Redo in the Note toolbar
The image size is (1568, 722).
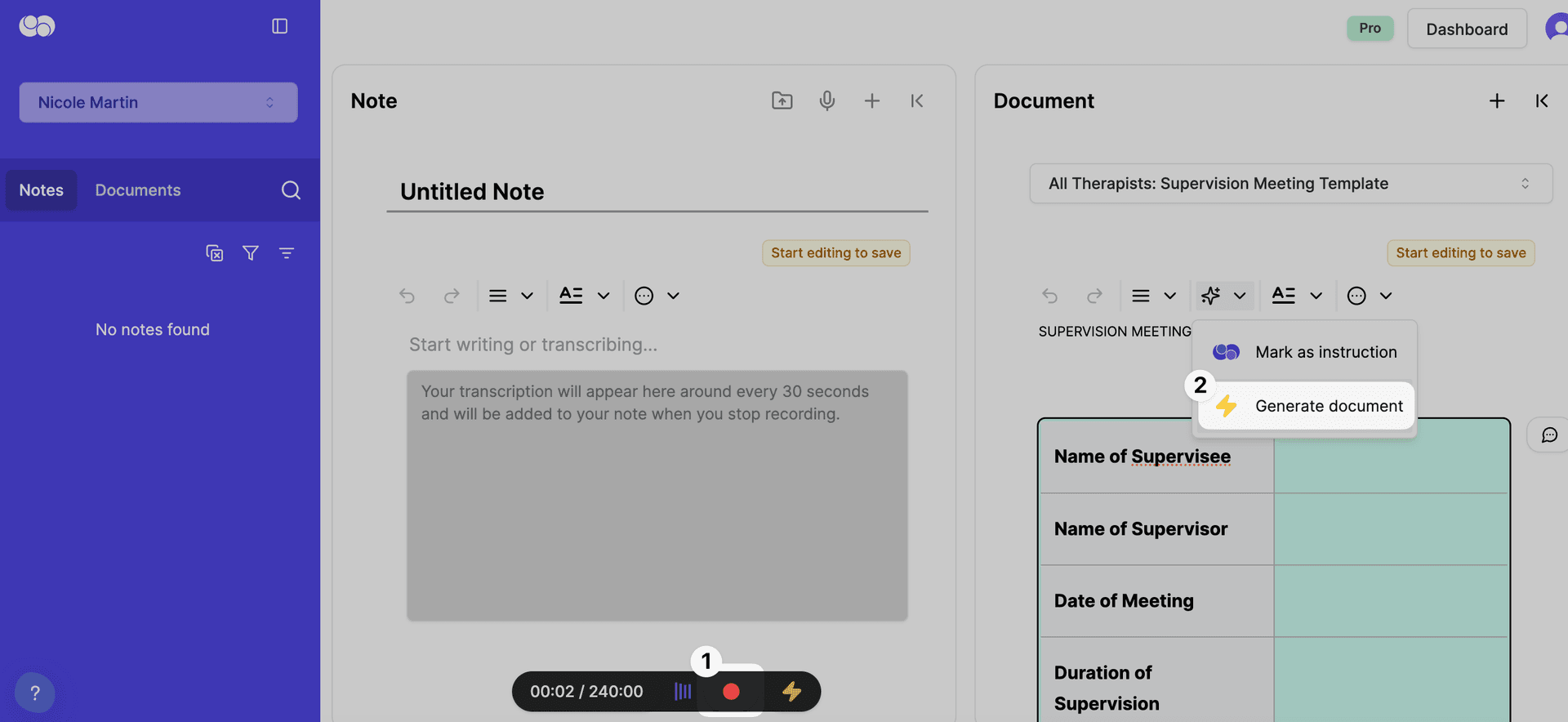coord(452,296)
